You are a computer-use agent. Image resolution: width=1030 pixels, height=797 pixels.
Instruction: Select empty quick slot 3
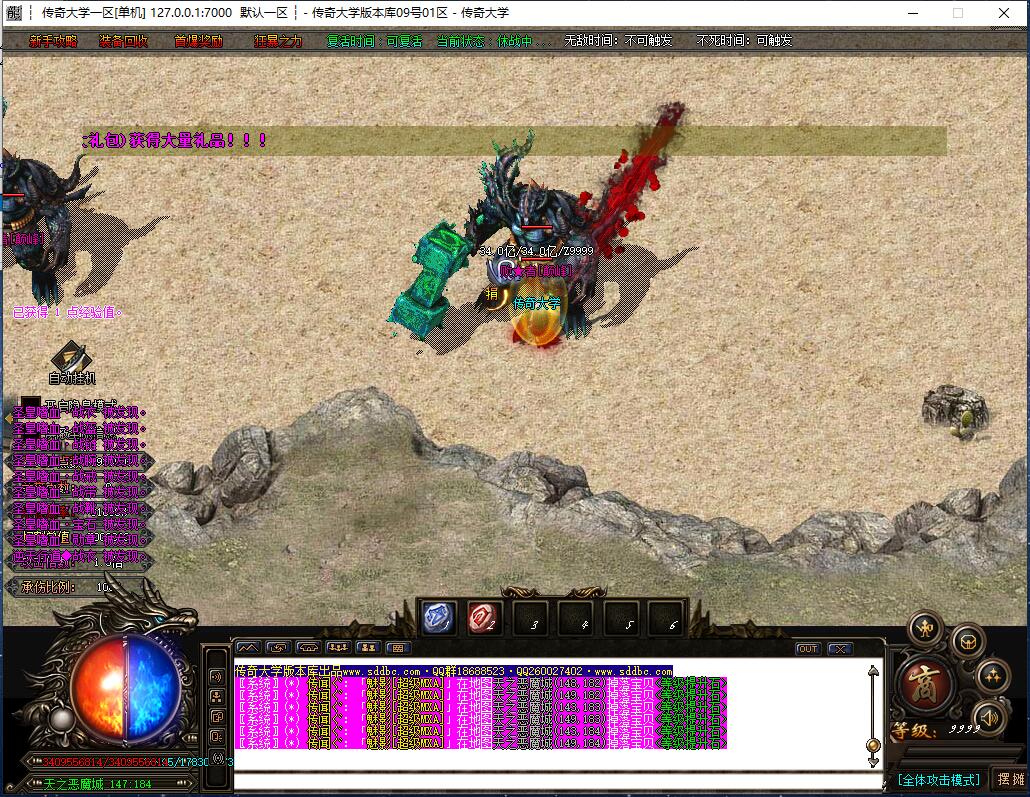(x=530, y=618)
